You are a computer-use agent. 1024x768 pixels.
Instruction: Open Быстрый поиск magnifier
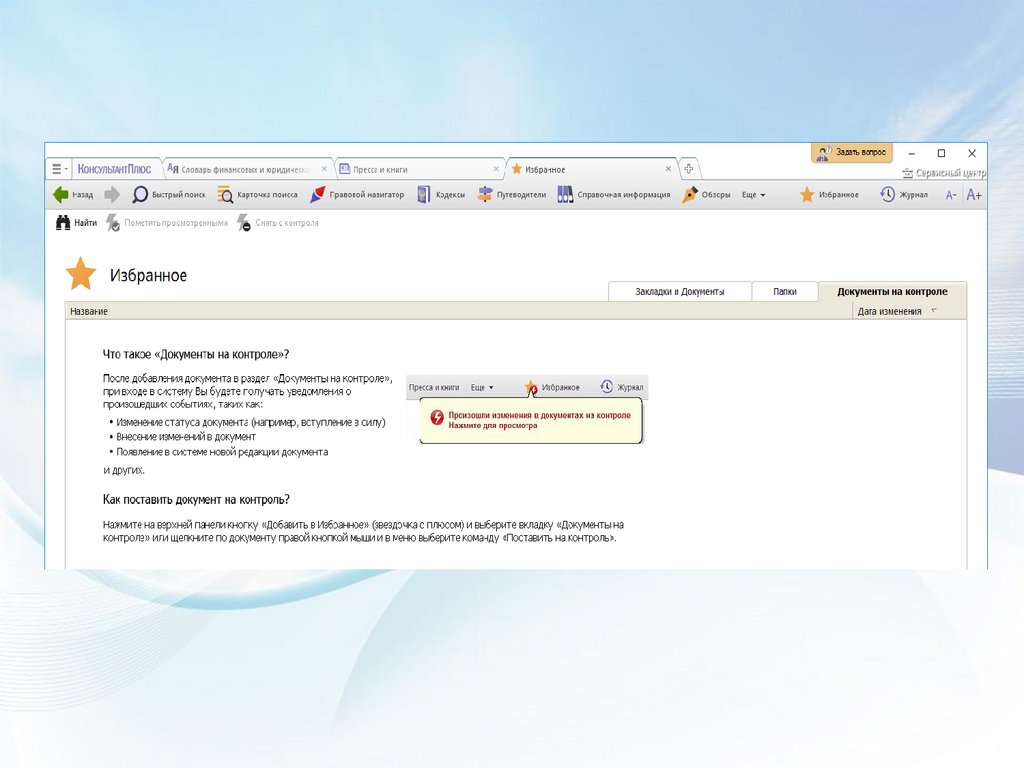coord(169,195)
